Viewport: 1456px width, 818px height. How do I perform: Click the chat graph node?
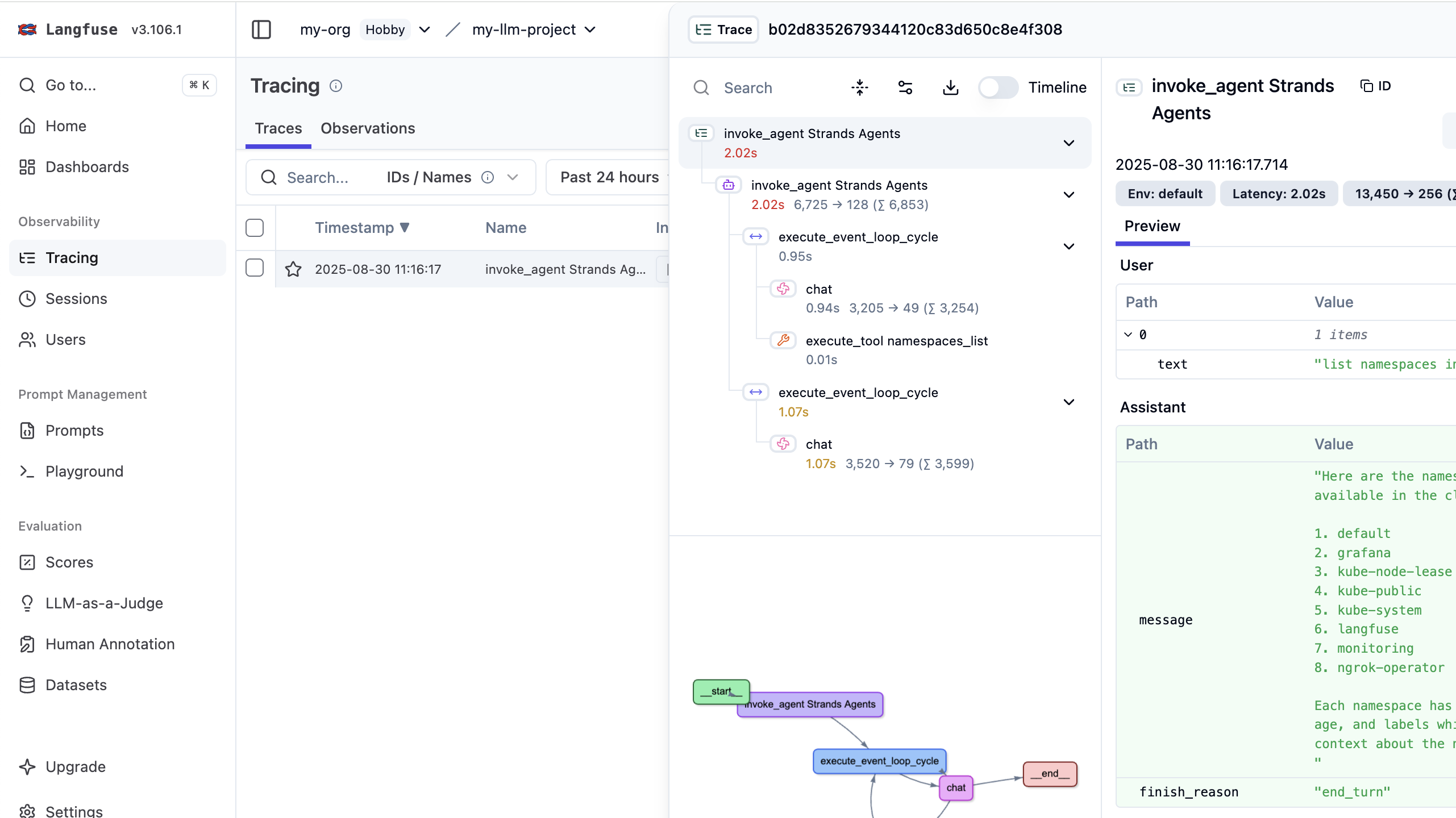pos(956,788)
